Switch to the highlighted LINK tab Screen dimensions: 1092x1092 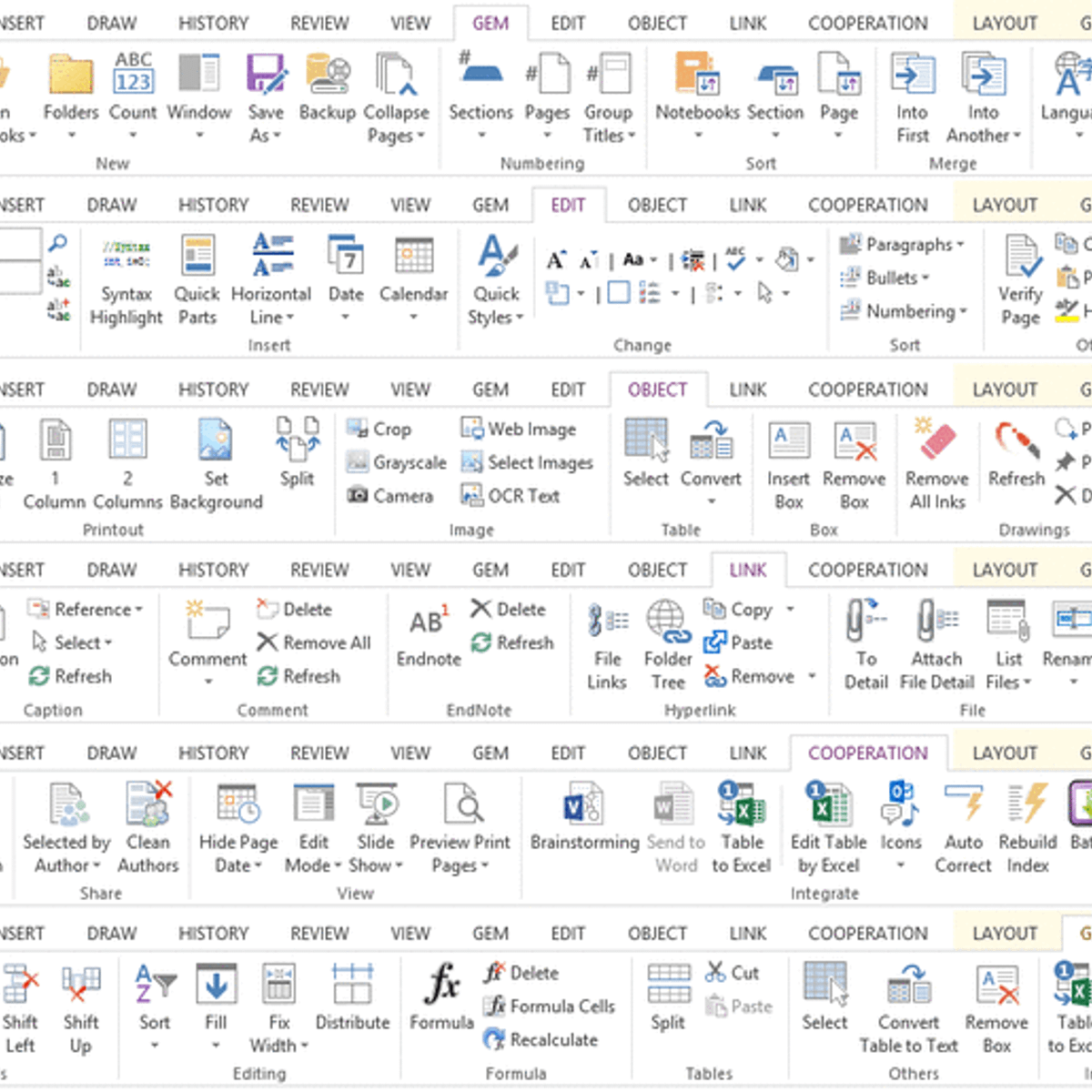tap(747, 571)
